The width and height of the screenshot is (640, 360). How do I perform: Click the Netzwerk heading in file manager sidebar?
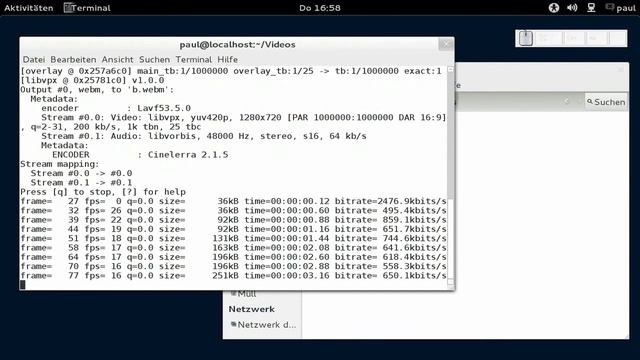tap(251, 309)
